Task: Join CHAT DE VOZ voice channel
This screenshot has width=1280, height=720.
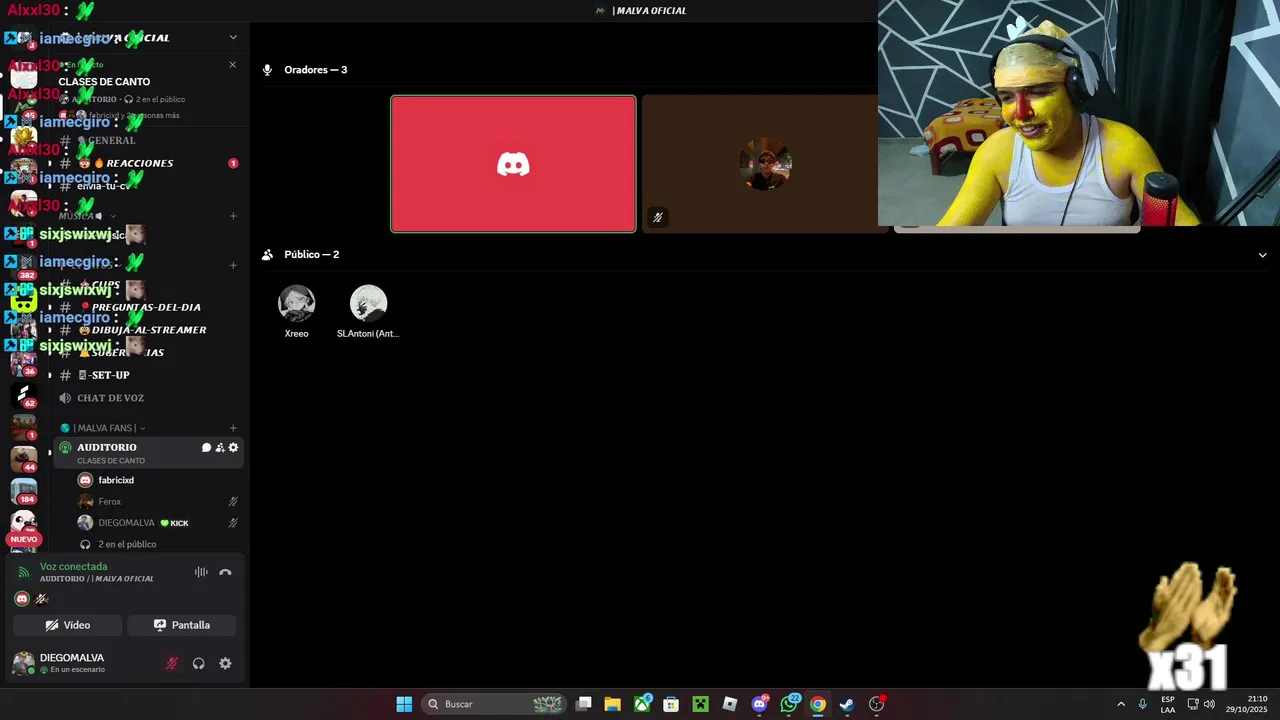Action: (x=148, y=398)
